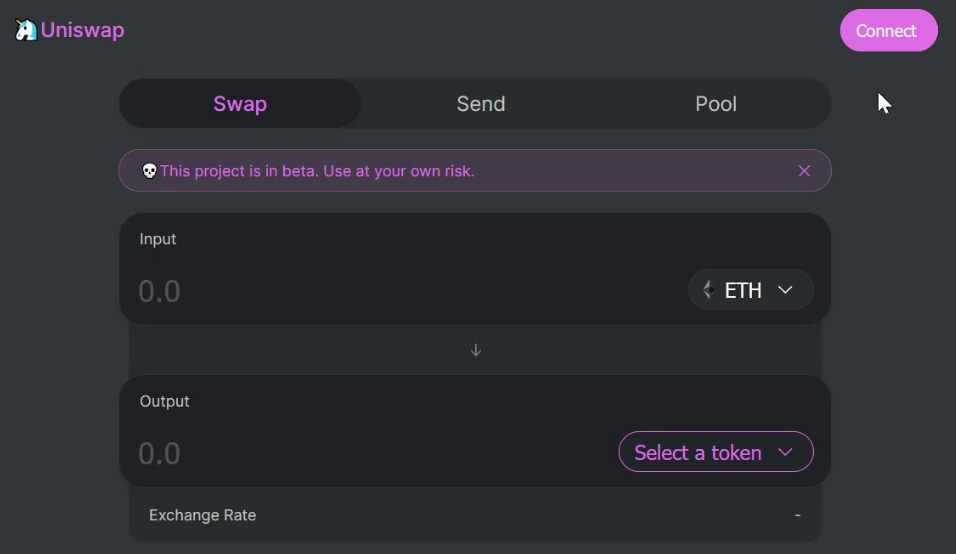Switch to the Pool tab
Viewport: 956px width, 554px height.
click(716, 104)
